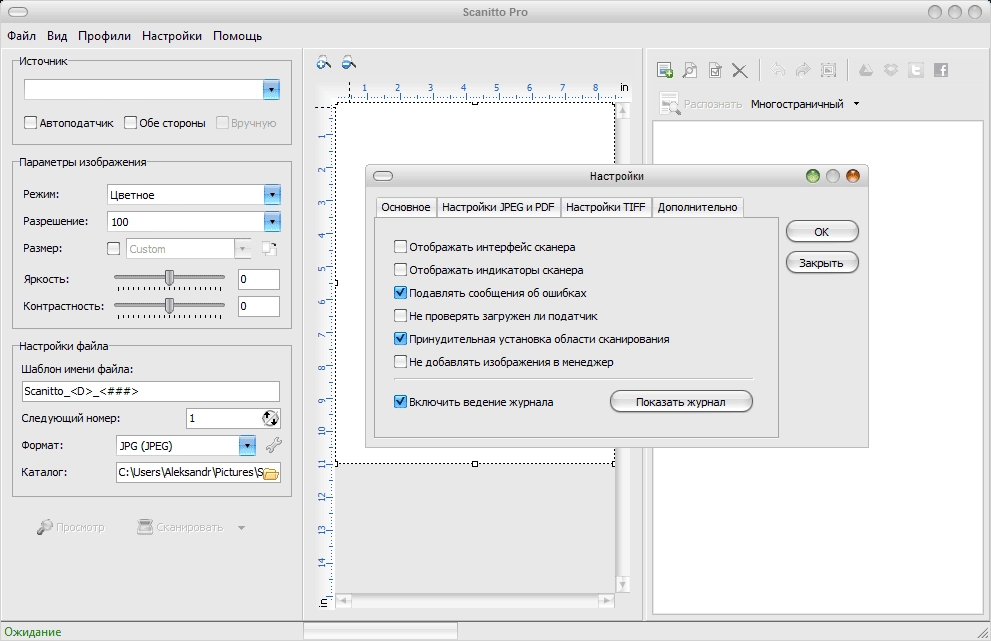The width and height of the screenshot is (991, 641).
Task: Check Не проверять загружен ли податчик
Action: pyautogui.click(x=400, y=315)
